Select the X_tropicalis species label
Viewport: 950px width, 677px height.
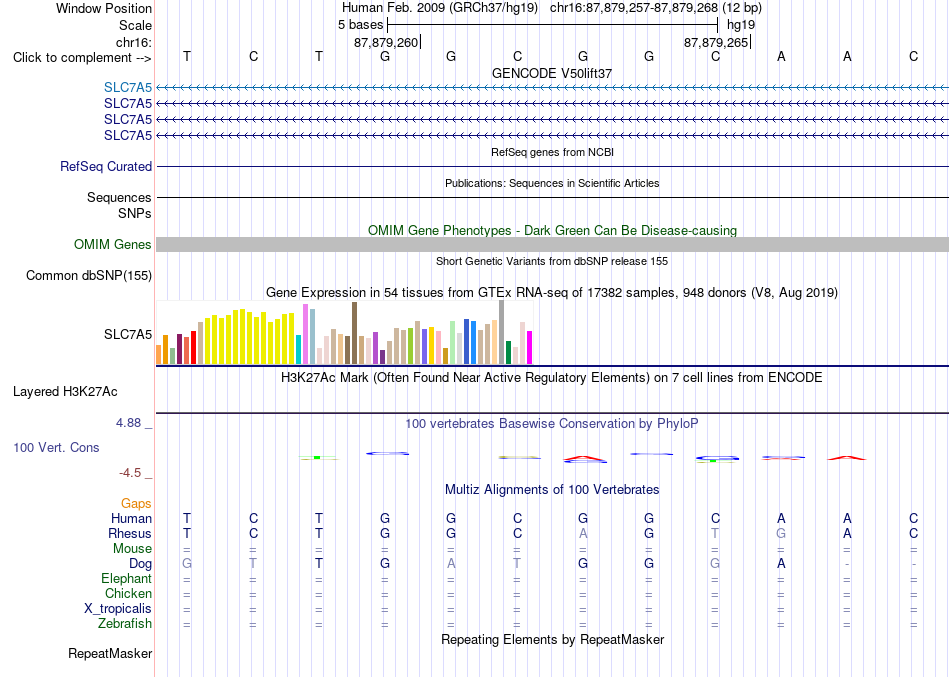click(118, 609)
